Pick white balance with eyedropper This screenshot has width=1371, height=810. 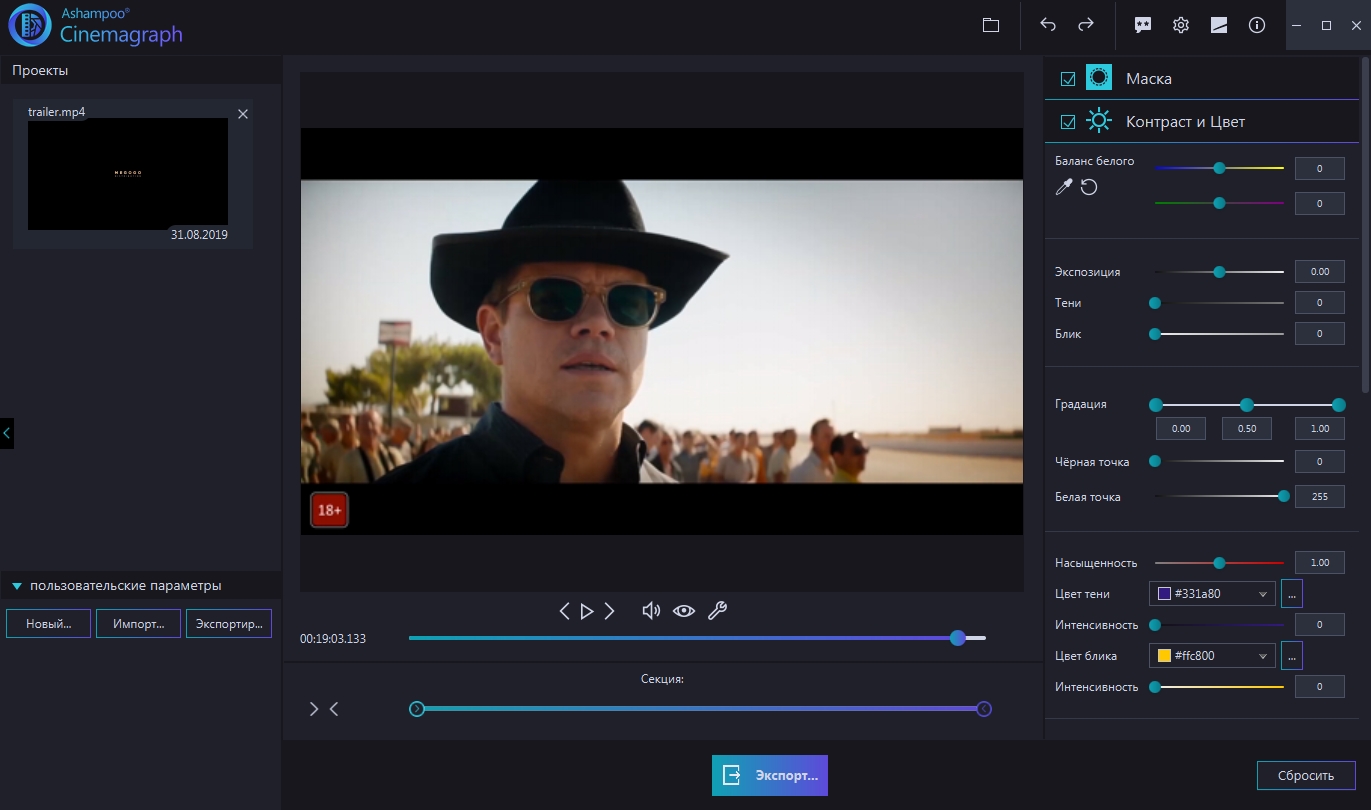[1064, 187]
